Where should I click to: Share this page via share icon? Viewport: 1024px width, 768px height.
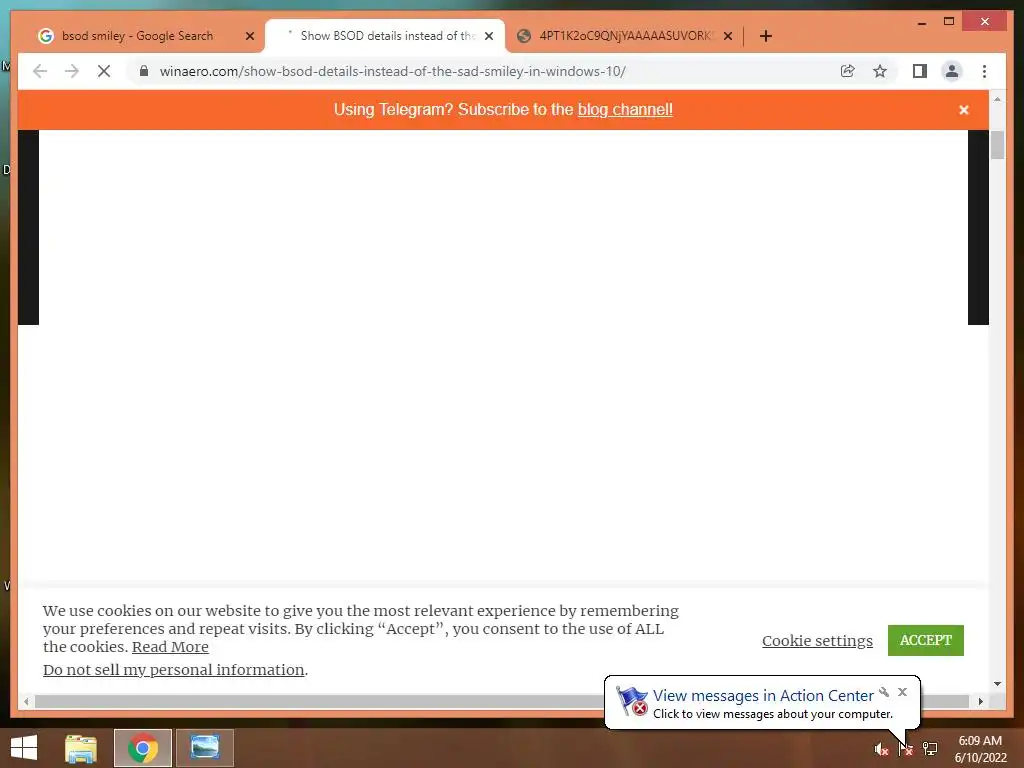pyautogui.click(x=848, y=71)
